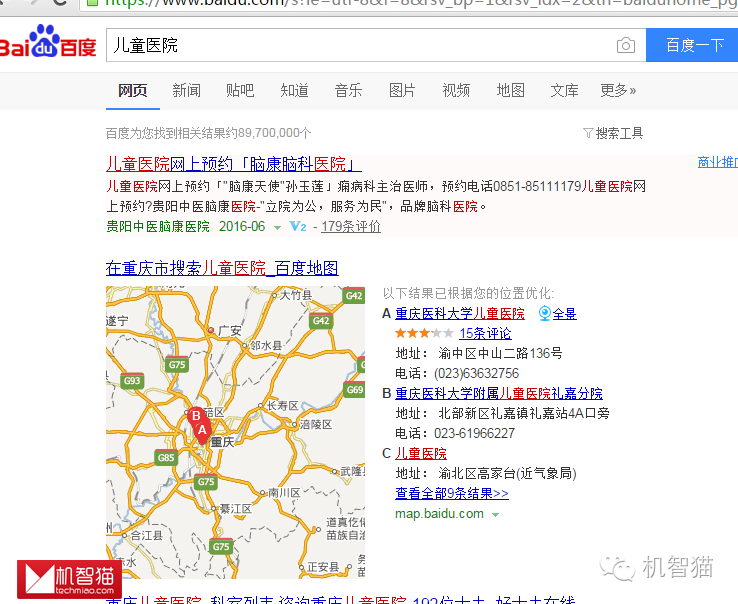The image size is (738, 604).
Task: Click the result count text 89,700,000个
Action: pyautogui.click(x=274, y=133)
